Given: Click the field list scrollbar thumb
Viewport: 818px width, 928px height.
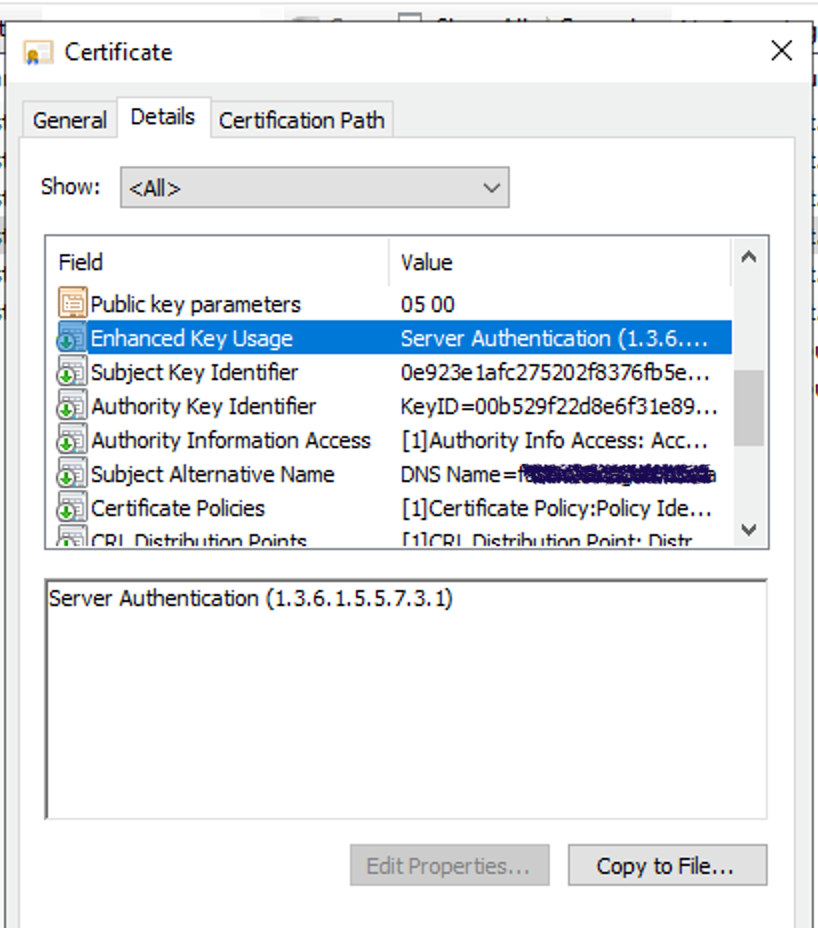Looking at the screenshot, I should click(x=748, y=406).
